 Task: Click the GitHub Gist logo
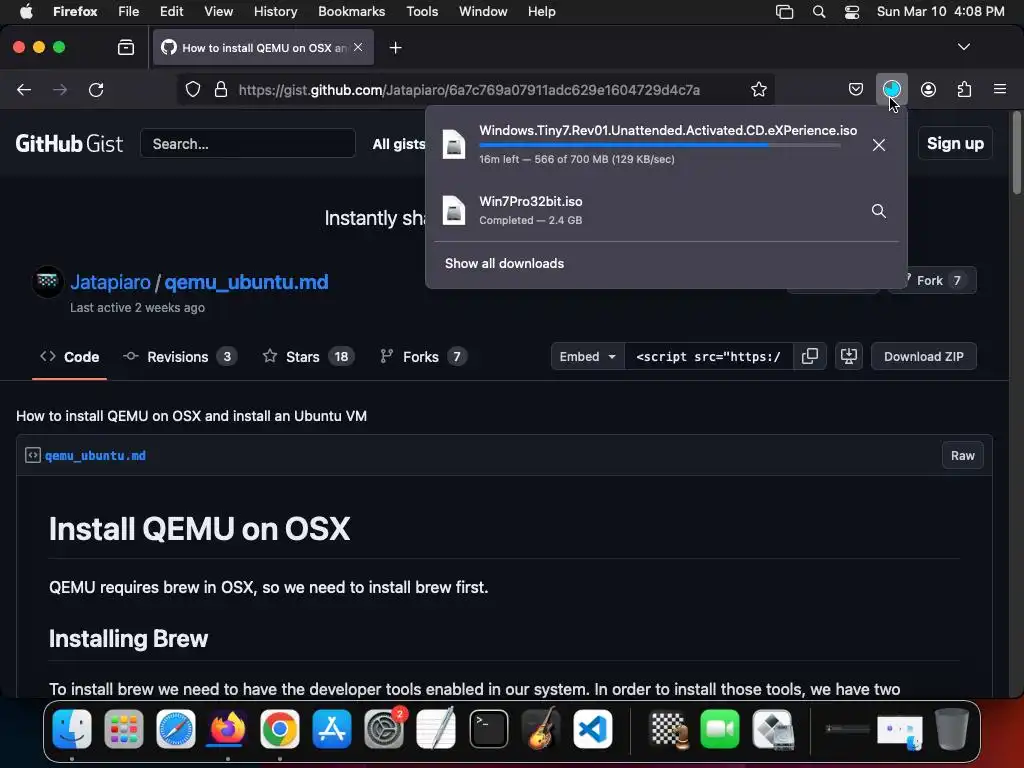[69, 144]
